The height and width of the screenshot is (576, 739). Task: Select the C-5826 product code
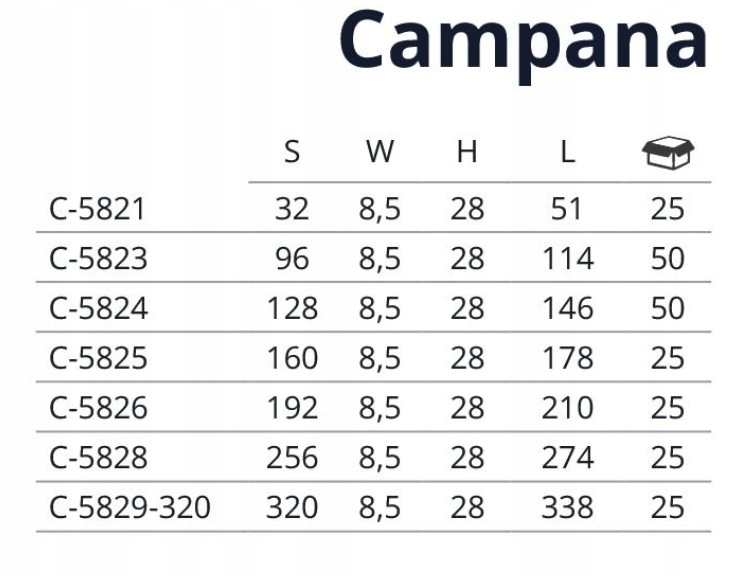tap(98, 408)
